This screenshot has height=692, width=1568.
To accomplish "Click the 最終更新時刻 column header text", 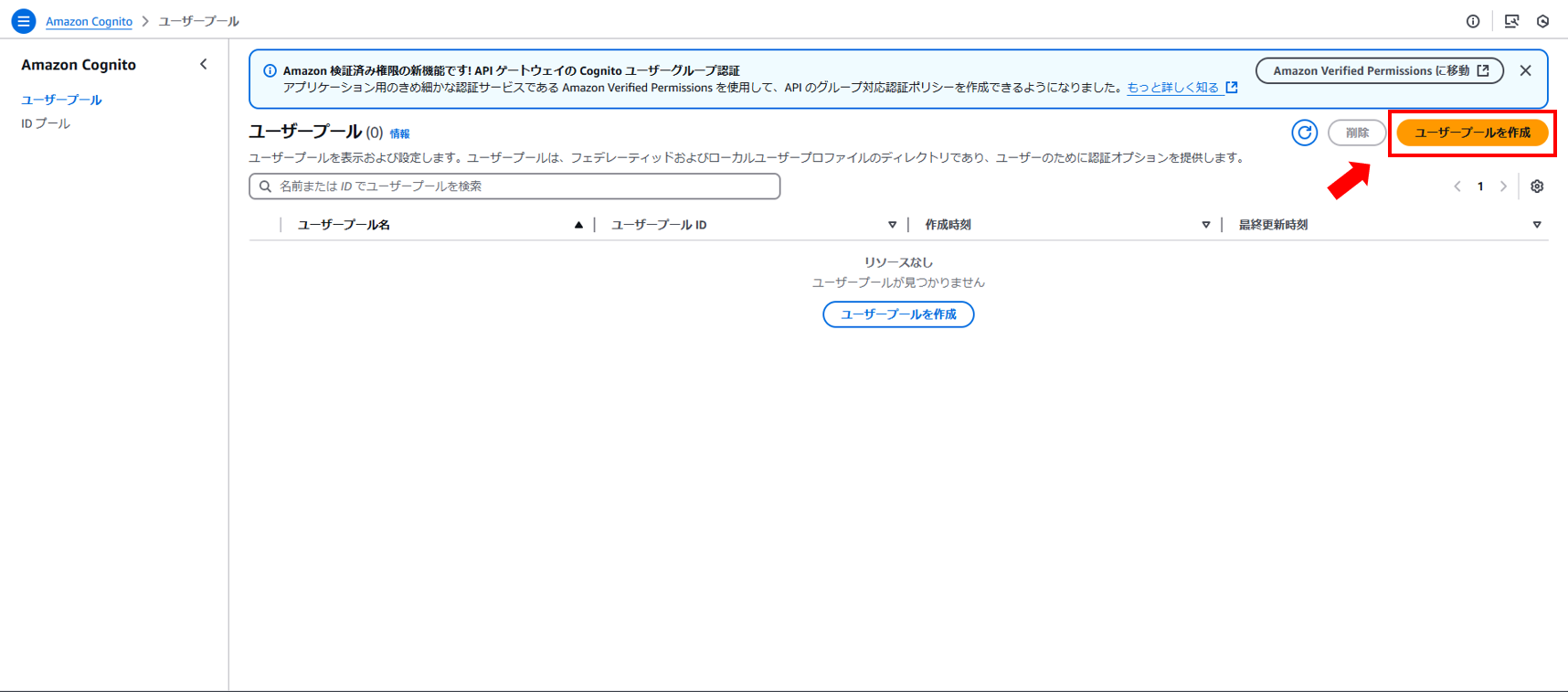I will [x=1273, y=225].
